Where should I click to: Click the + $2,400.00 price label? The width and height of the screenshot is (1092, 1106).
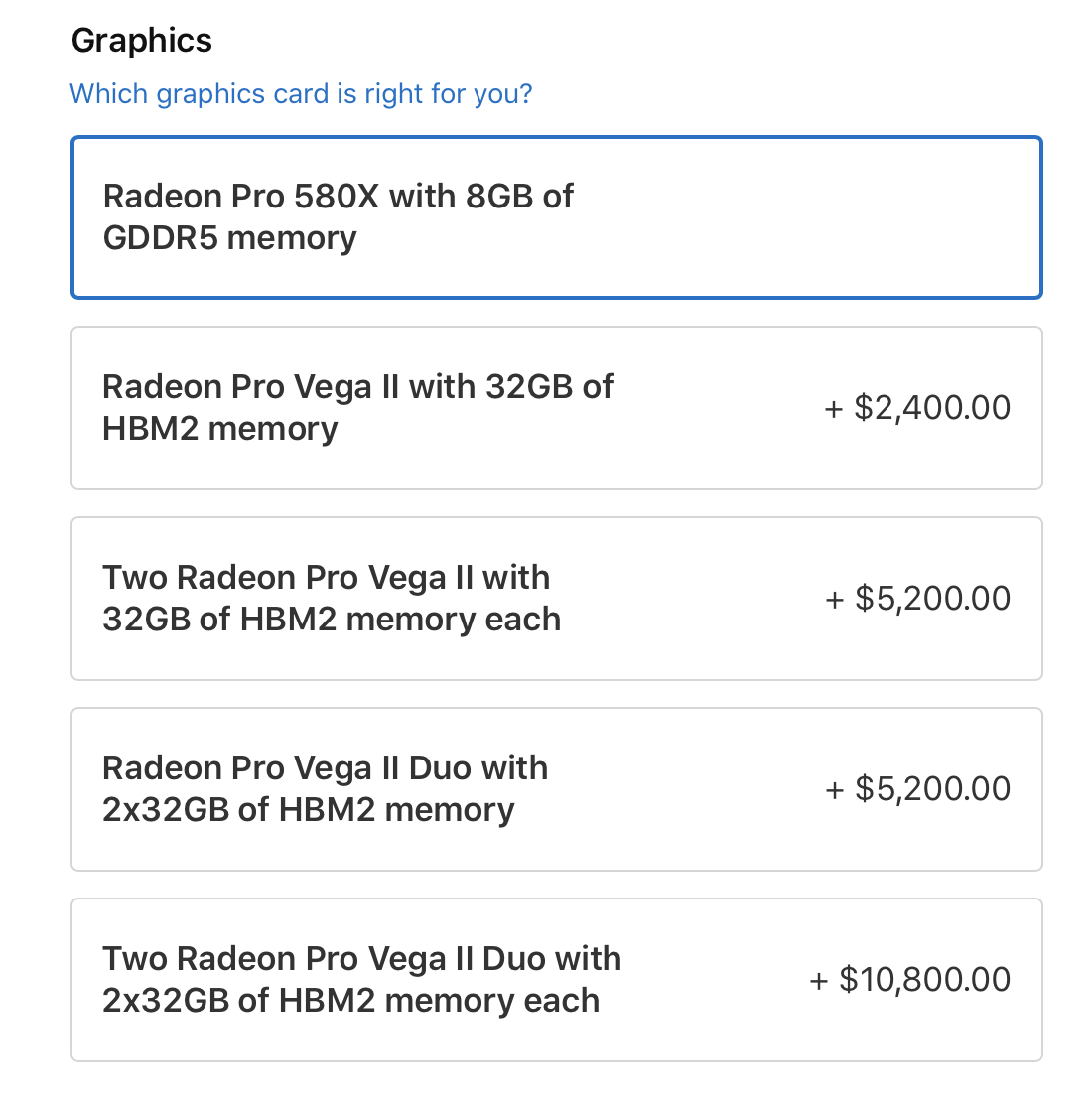click(x=917, y=408)
